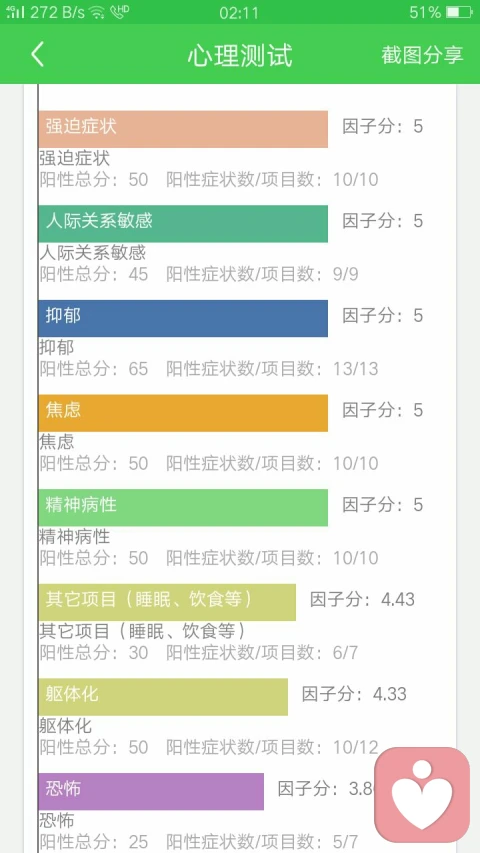
Task: Click the 因子分 4.43 score label
Action: (x=362, y=599)
